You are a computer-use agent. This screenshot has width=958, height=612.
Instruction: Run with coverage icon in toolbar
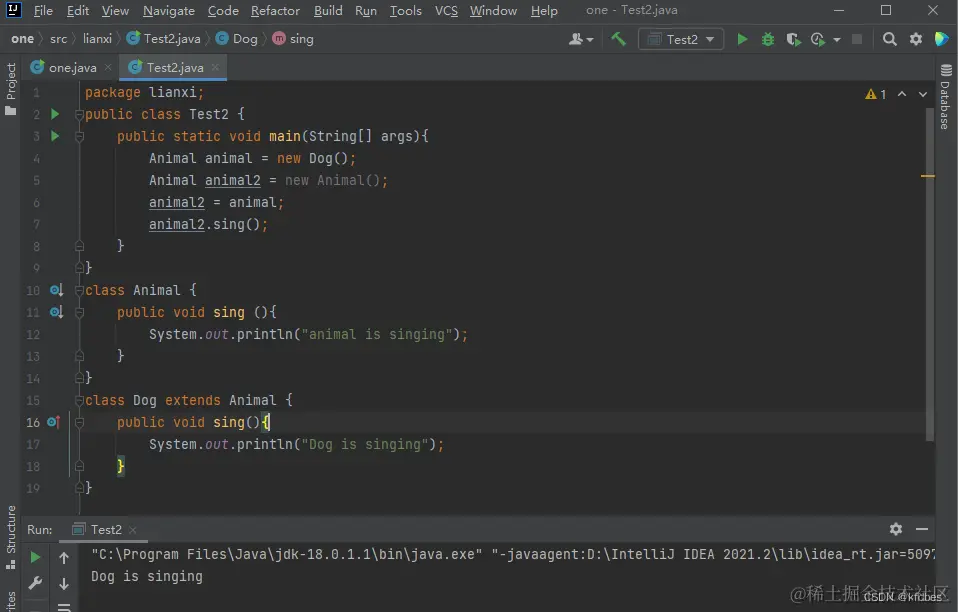[793, 39]
